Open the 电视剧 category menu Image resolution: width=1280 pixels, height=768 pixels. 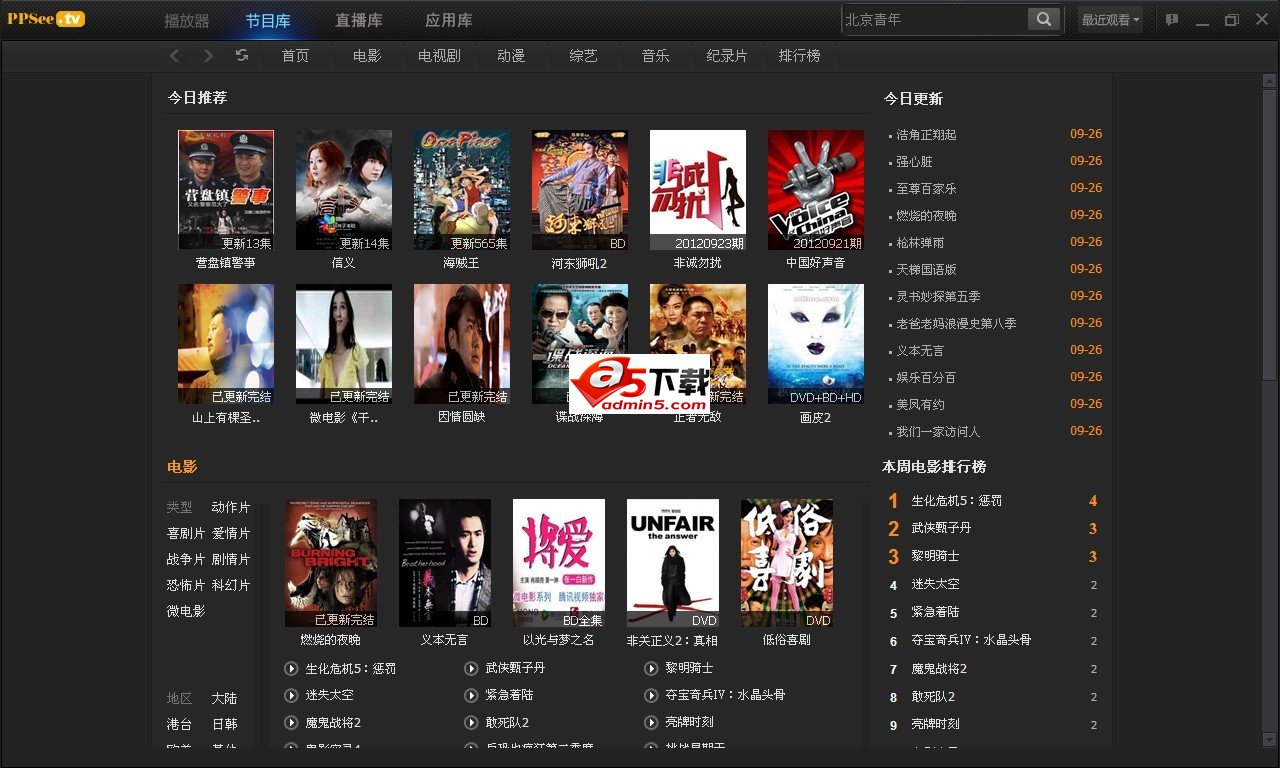point(439,56)
